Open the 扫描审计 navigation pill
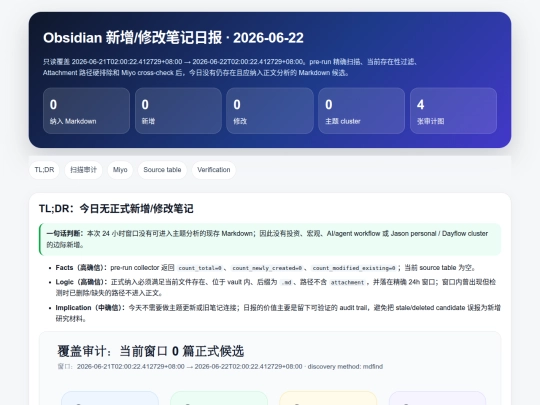This screenshot has height=405, width=540. pyautogui.click(x=83, y=170)
